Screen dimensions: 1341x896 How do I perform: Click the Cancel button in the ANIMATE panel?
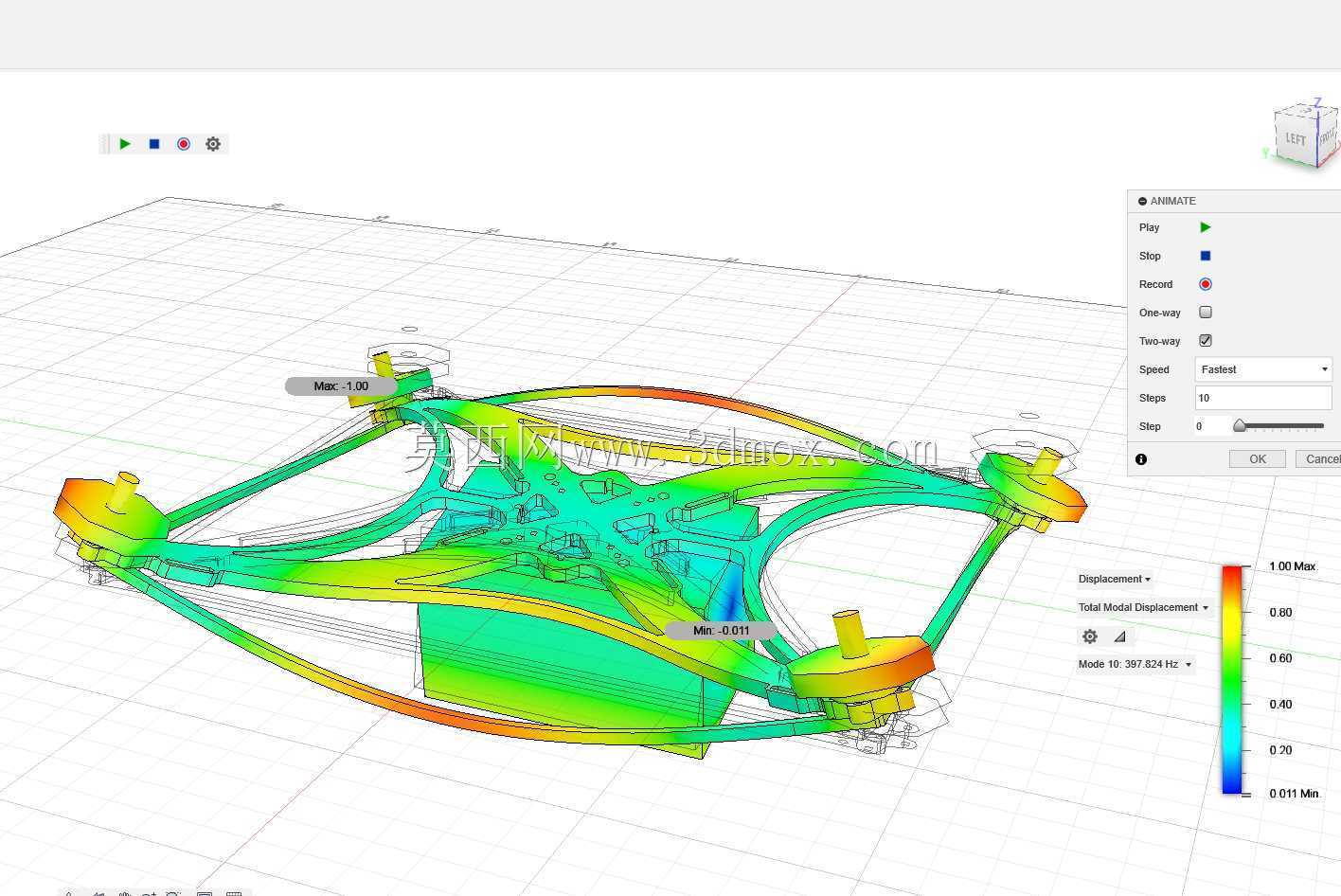pyautogui.click(x=1319, y=459)
